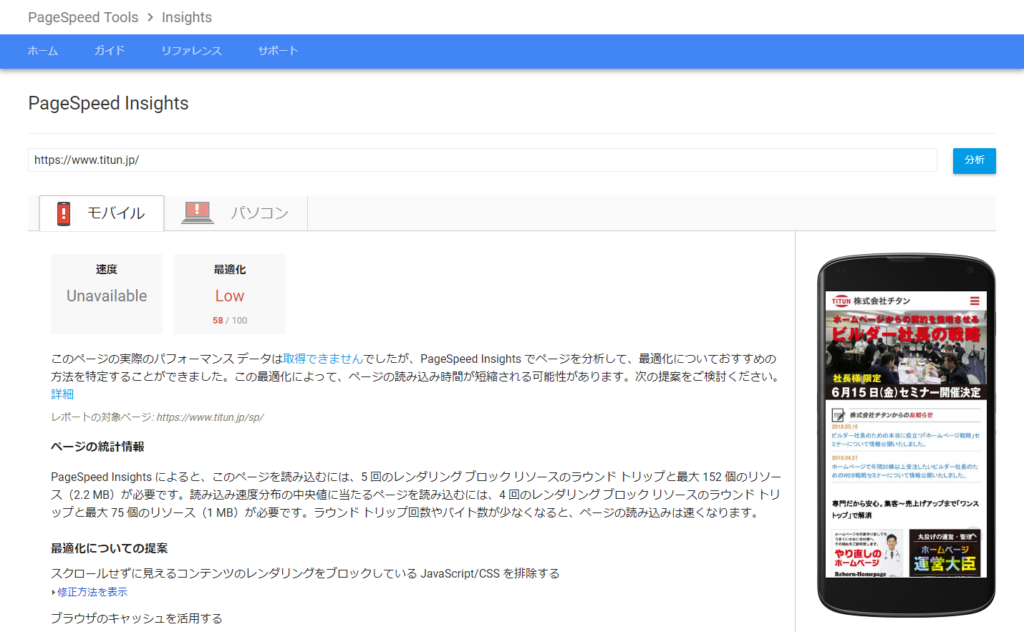Click the laptop warning icon on パソコン tab
Image resolution: width=1024 pixels, height=632 pixels.
click(x=197, y=212)
